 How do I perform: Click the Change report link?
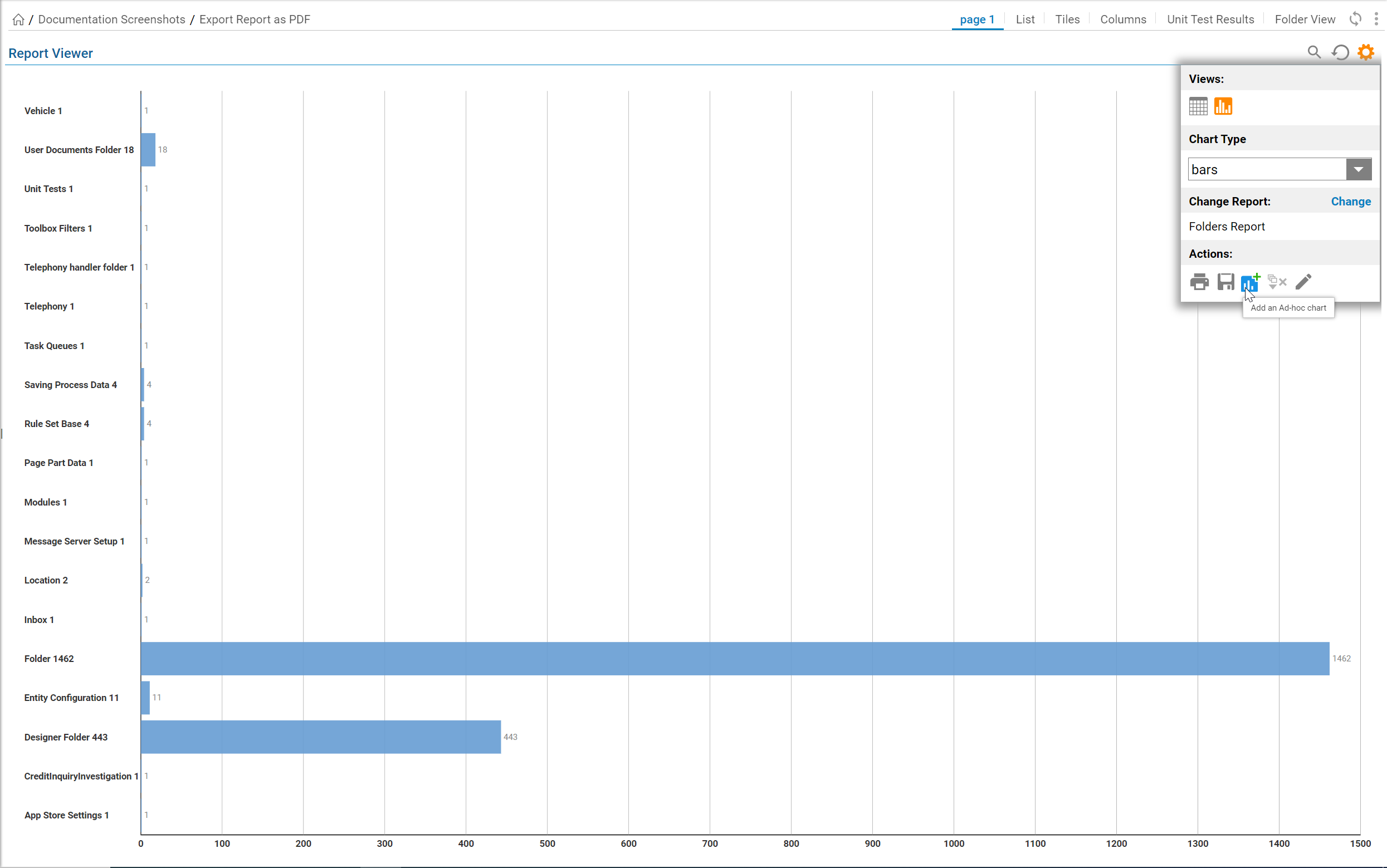click(1351, 201)
